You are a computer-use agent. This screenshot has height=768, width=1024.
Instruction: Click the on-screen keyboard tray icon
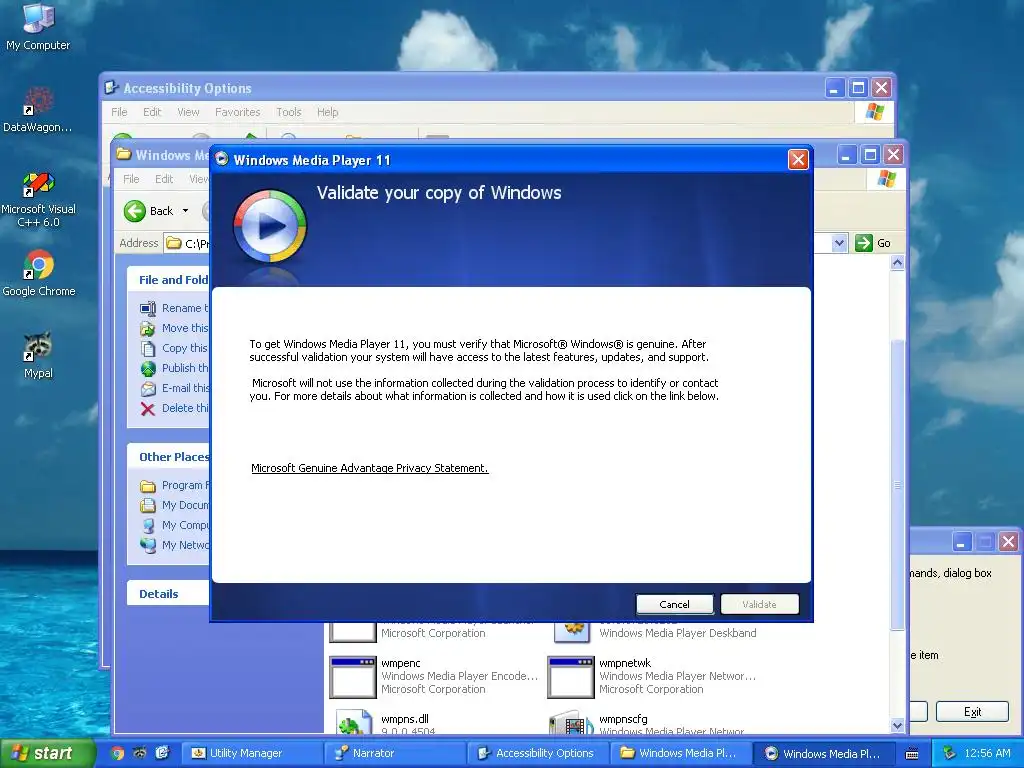pos(912,754)
